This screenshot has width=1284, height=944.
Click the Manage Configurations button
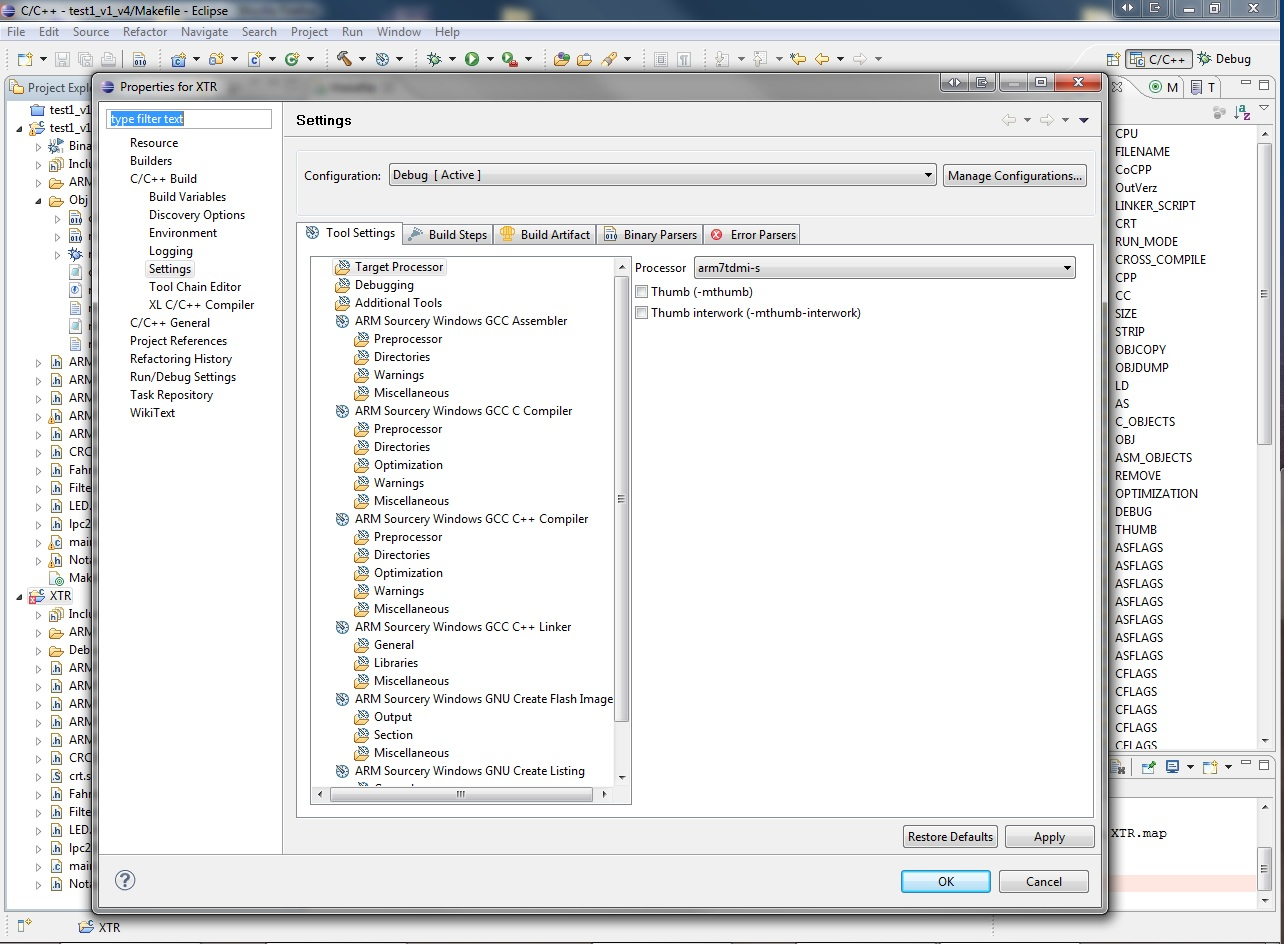(1015, 175)
